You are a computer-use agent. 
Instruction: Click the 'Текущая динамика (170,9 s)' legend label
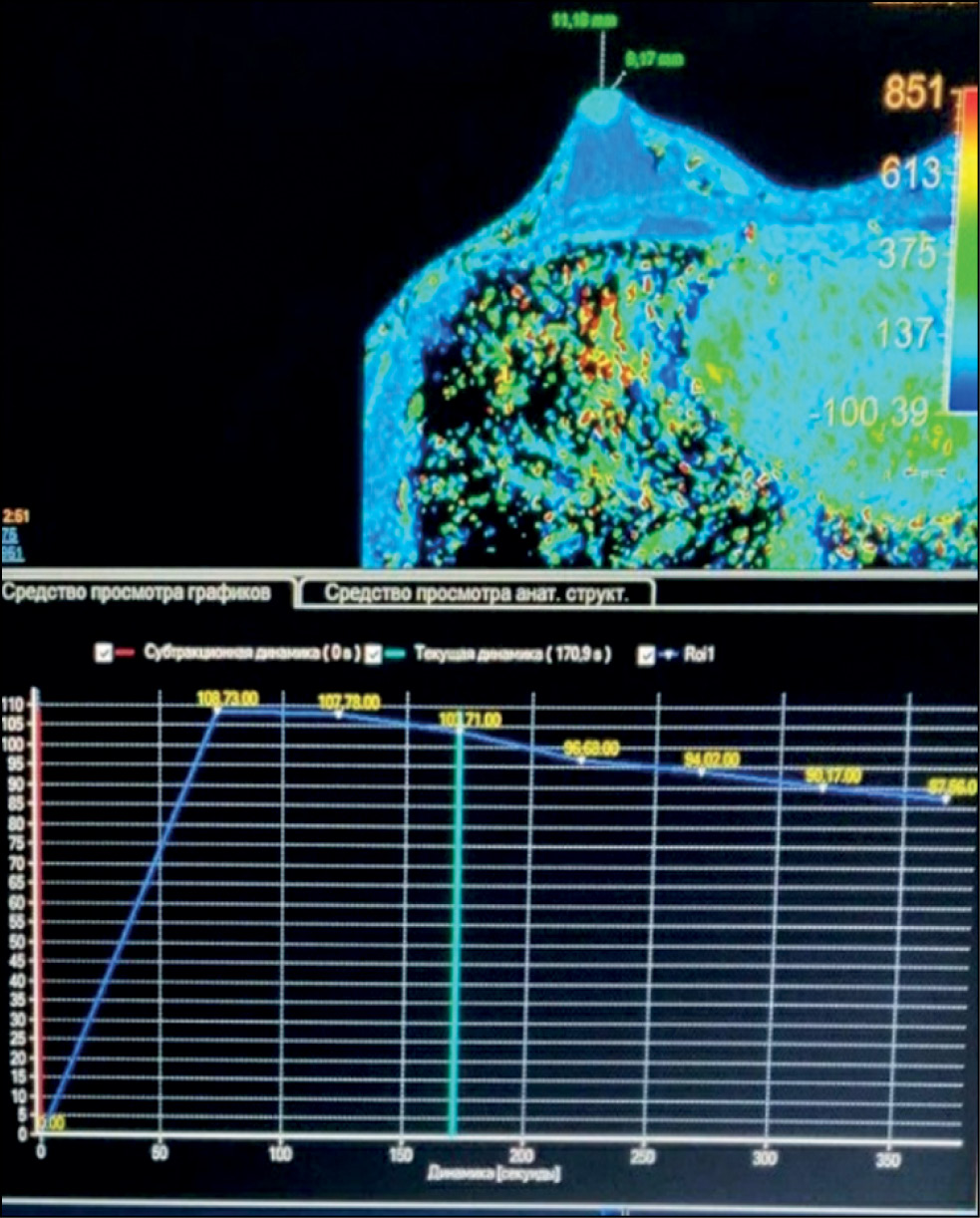[511, 655]
